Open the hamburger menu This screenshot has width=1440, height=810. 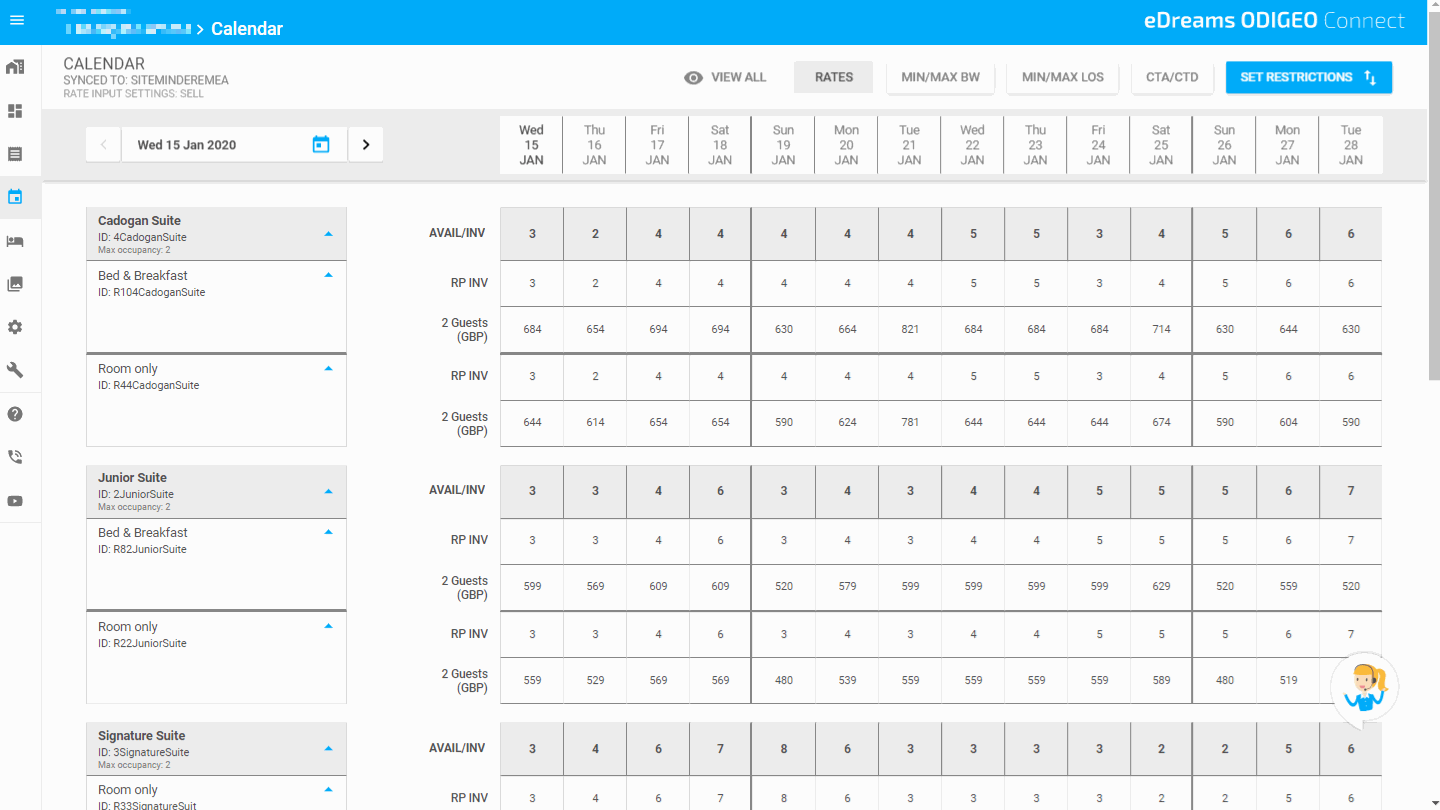[16, 20]
